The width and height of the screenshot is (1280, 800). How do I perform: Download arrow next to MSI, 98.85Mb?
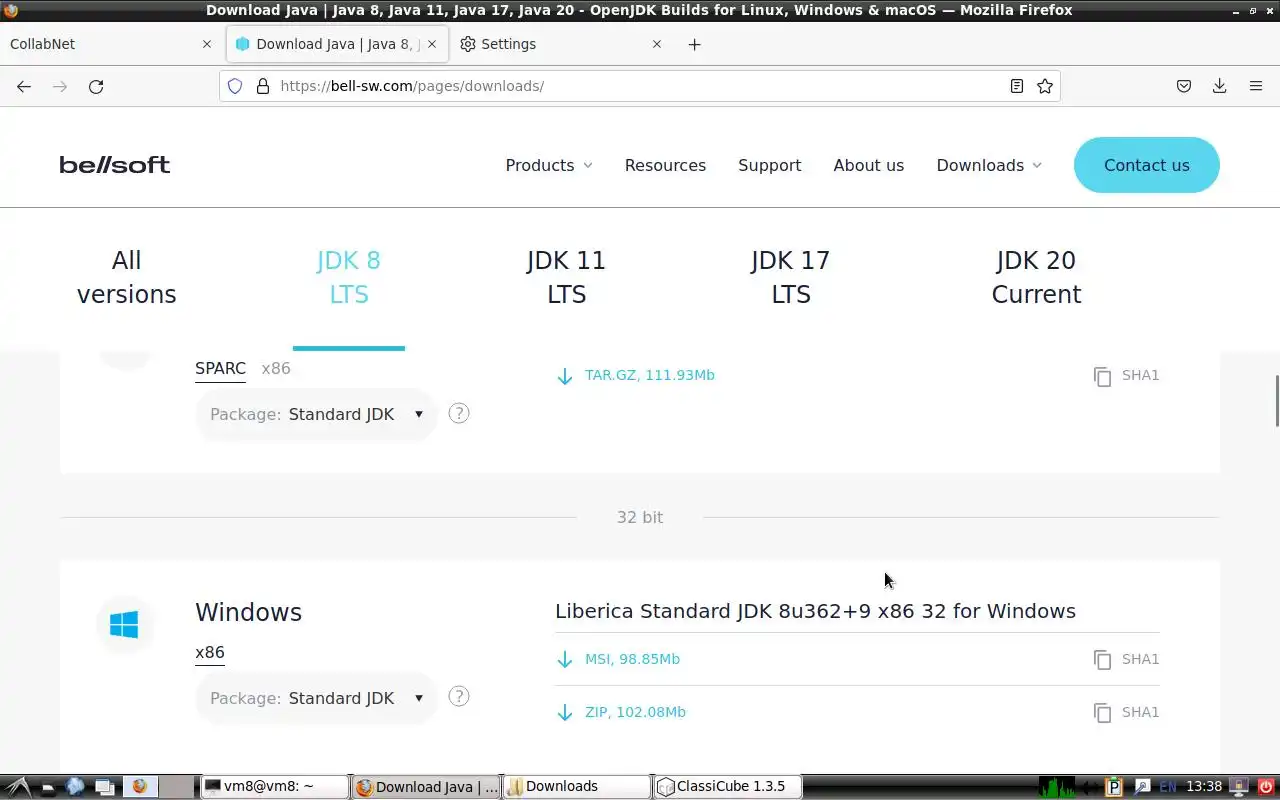click(565, 659)
